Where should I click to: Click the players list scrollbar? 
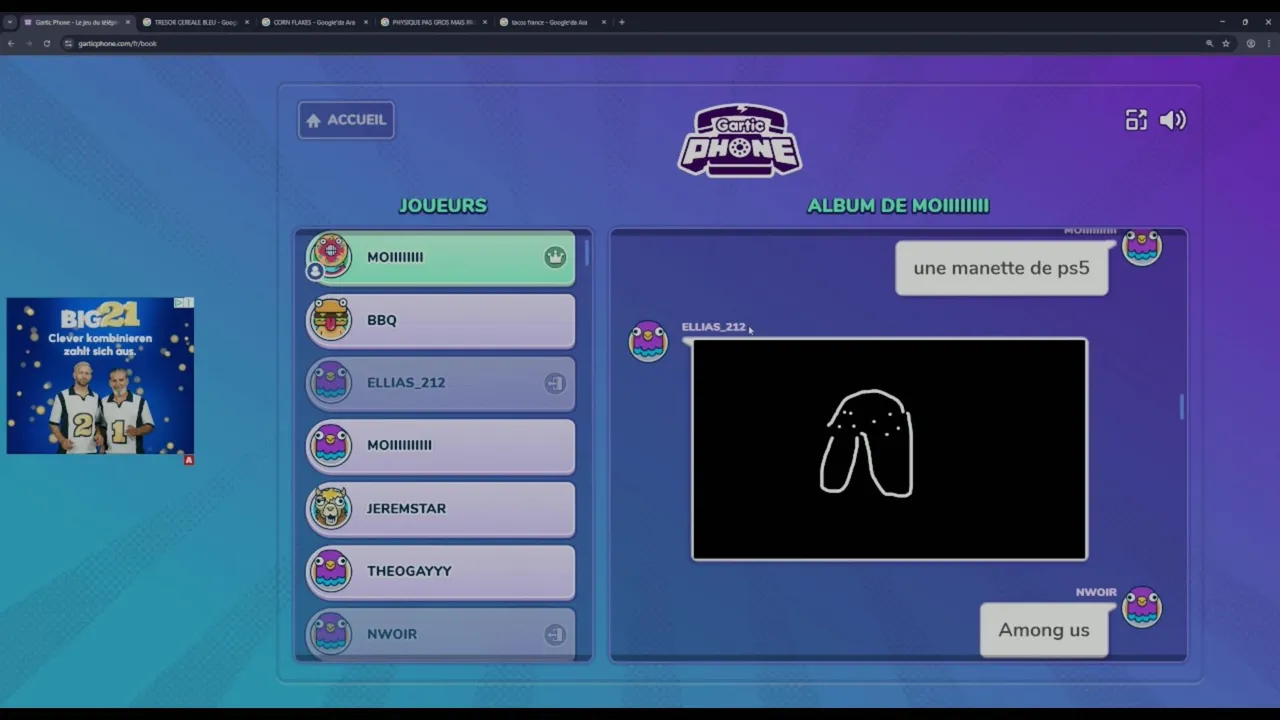click(x=587, y=252)
